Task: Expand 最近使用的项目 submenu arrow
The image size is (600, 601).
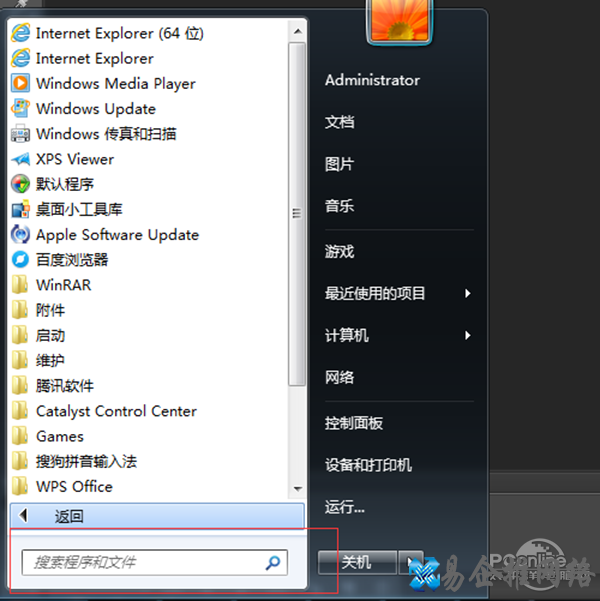Action: (x=467, y=294)
